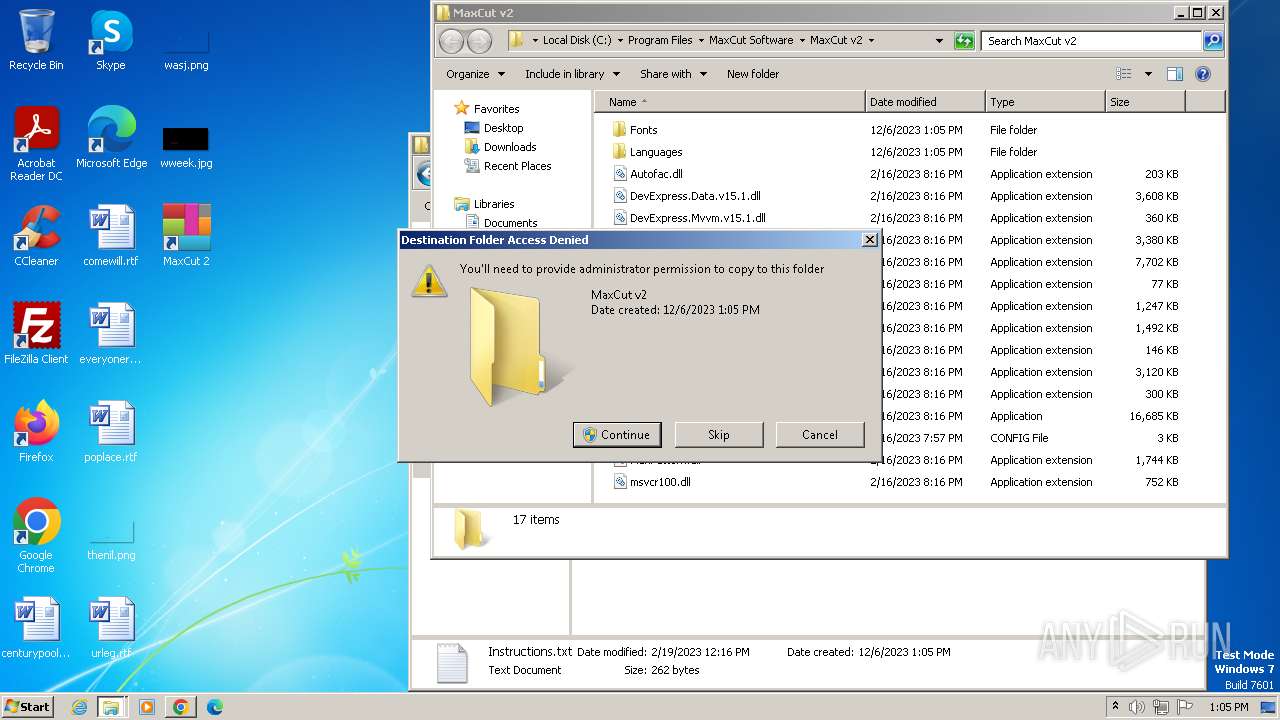The image size is (1280, 720).
Task: Open the Share with dropdown
Action: click(x=673, y=74)
